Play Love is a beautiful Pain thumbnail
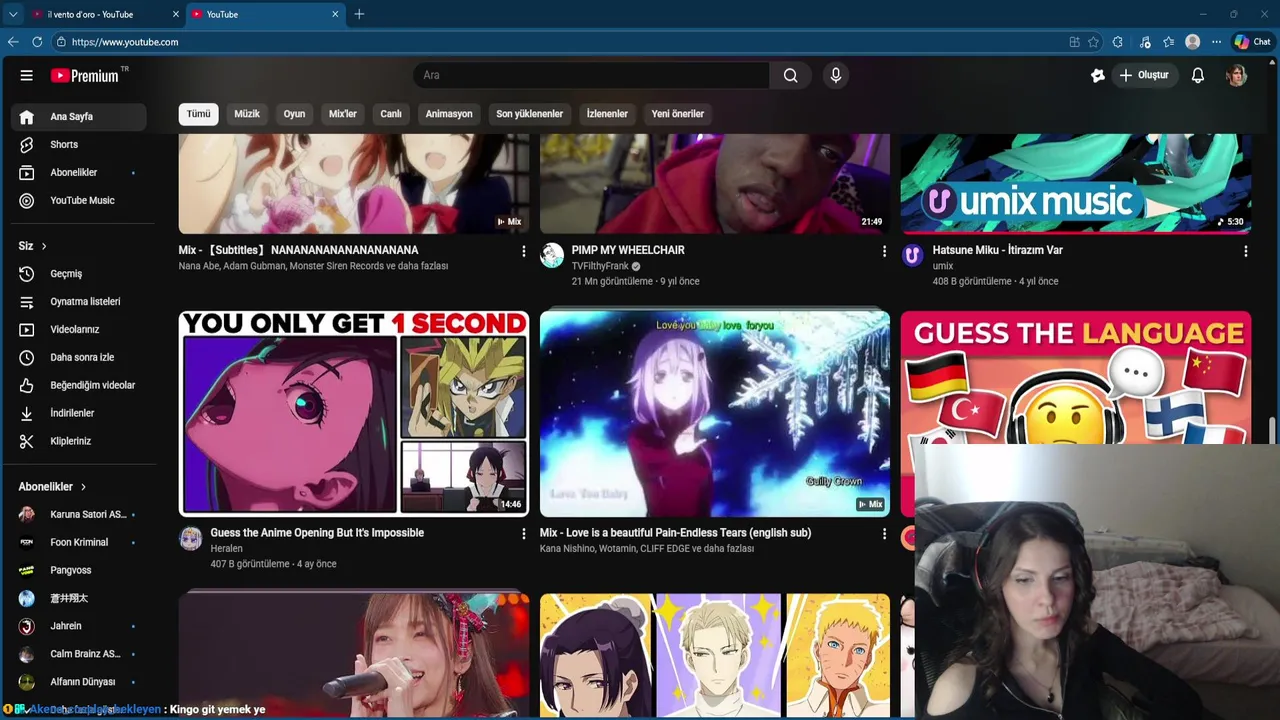The height and width of the screenshot is (720, 1280). pos(715,413)
